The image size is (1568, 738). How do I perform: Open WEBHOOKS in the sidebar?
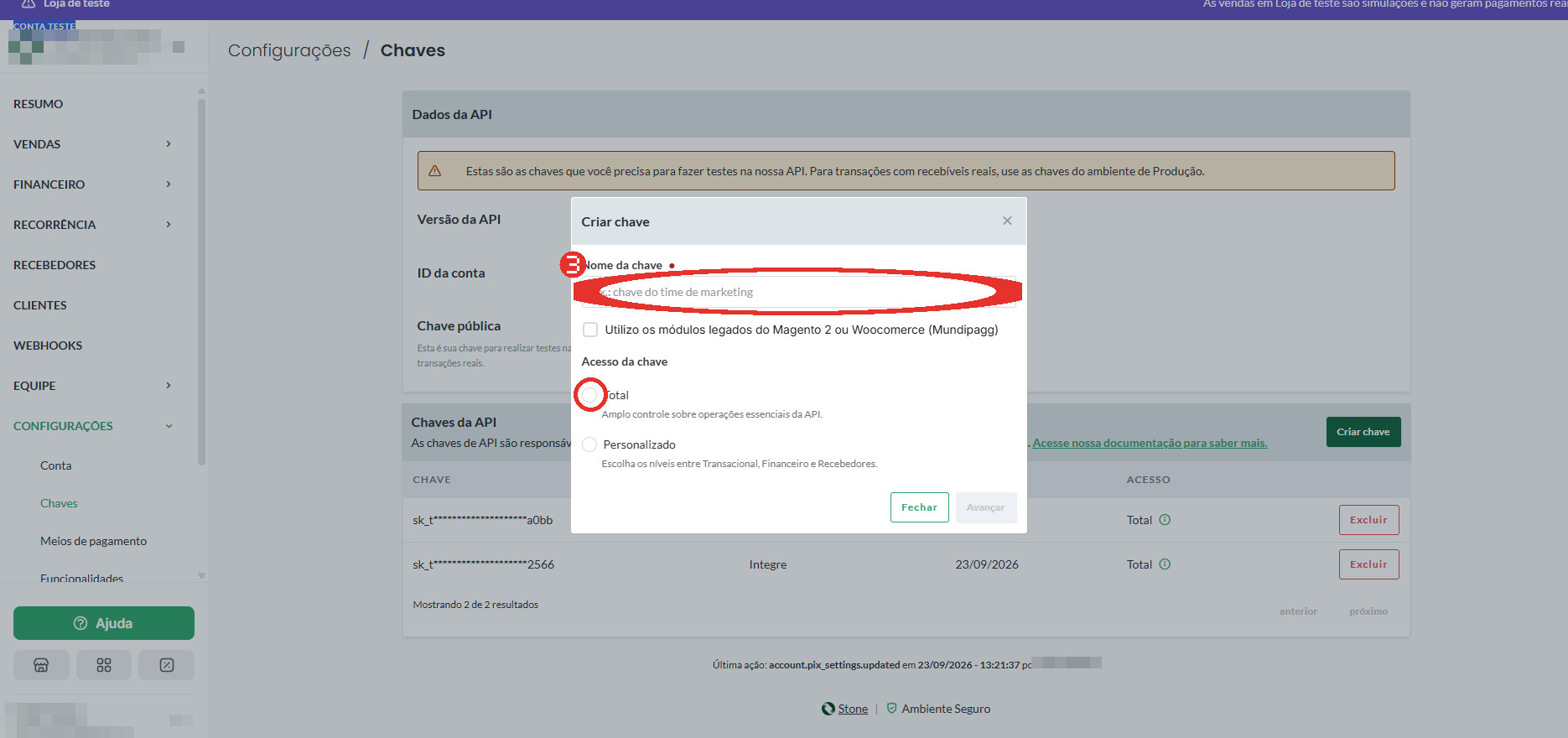[48, 346]
